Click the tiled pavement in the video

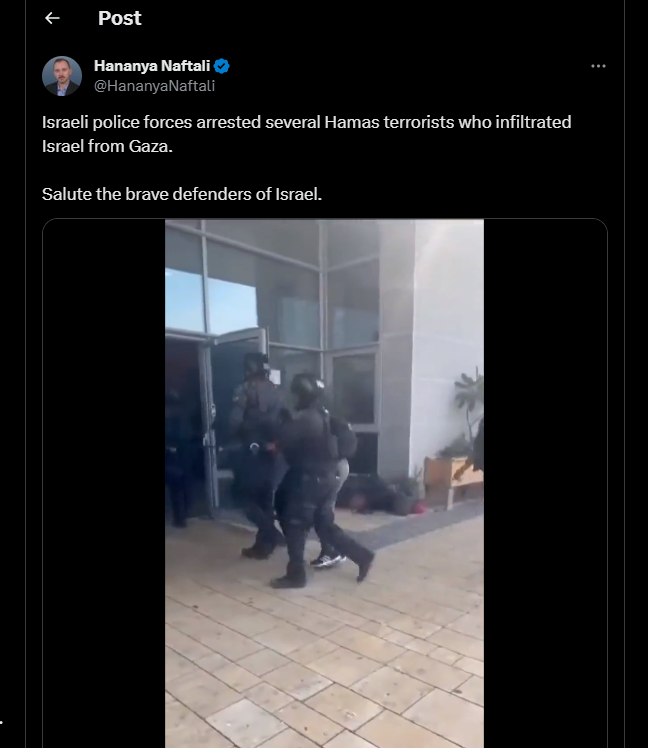tap(324, 658)
